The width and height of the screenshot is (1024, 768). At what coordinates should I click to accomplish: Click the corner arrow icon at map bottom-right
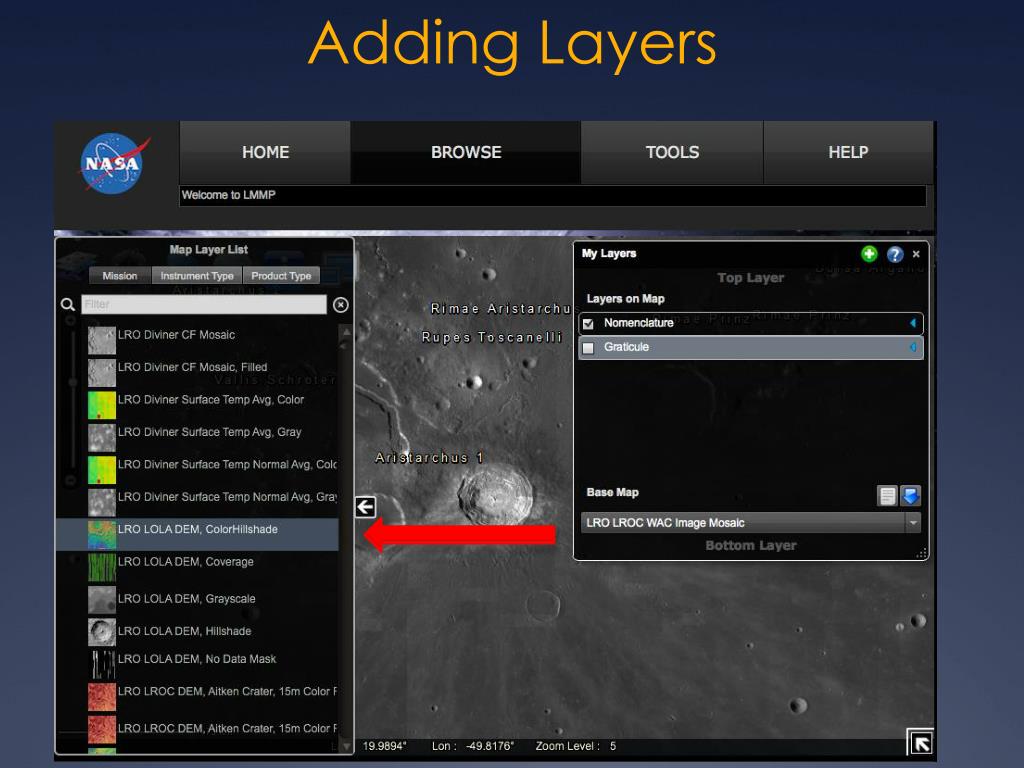coord(919,742)
